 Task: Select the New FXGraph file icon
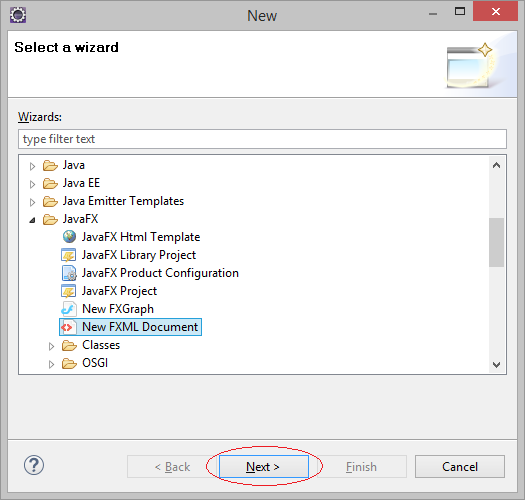(x=69, y=309)
